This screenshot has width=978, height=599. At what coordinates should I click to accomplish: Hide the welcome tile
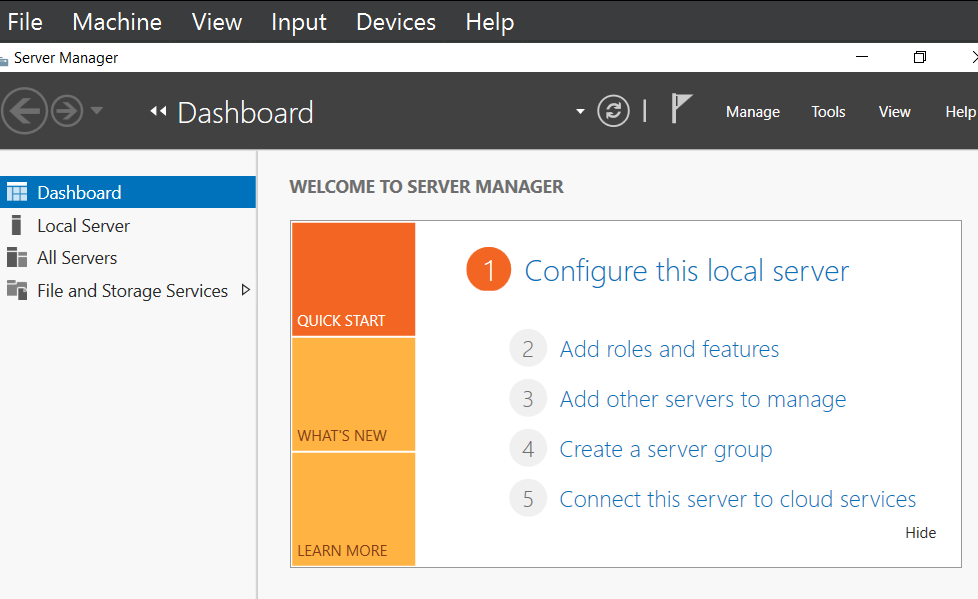click(x=920, y=533)
